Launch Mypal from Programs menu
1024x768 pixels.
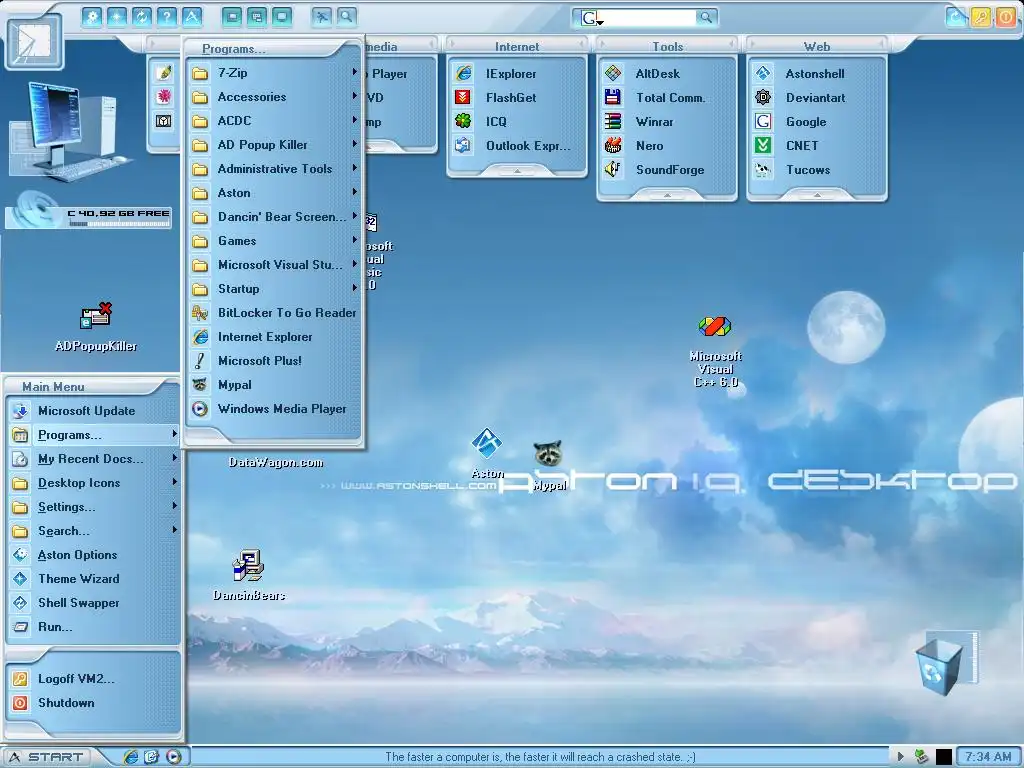(274, 385)
